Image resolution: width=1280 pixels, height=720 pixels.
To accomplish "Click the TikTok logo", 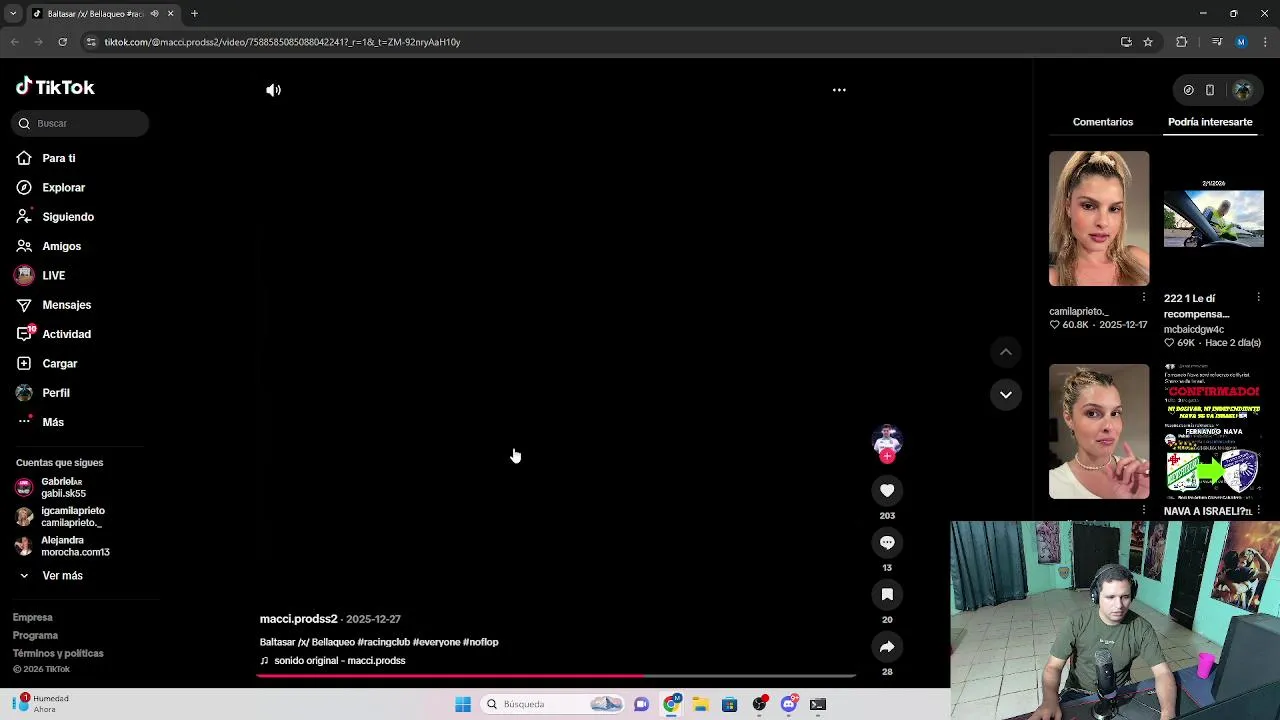I will pyautogui.click(x=55, y=87).
